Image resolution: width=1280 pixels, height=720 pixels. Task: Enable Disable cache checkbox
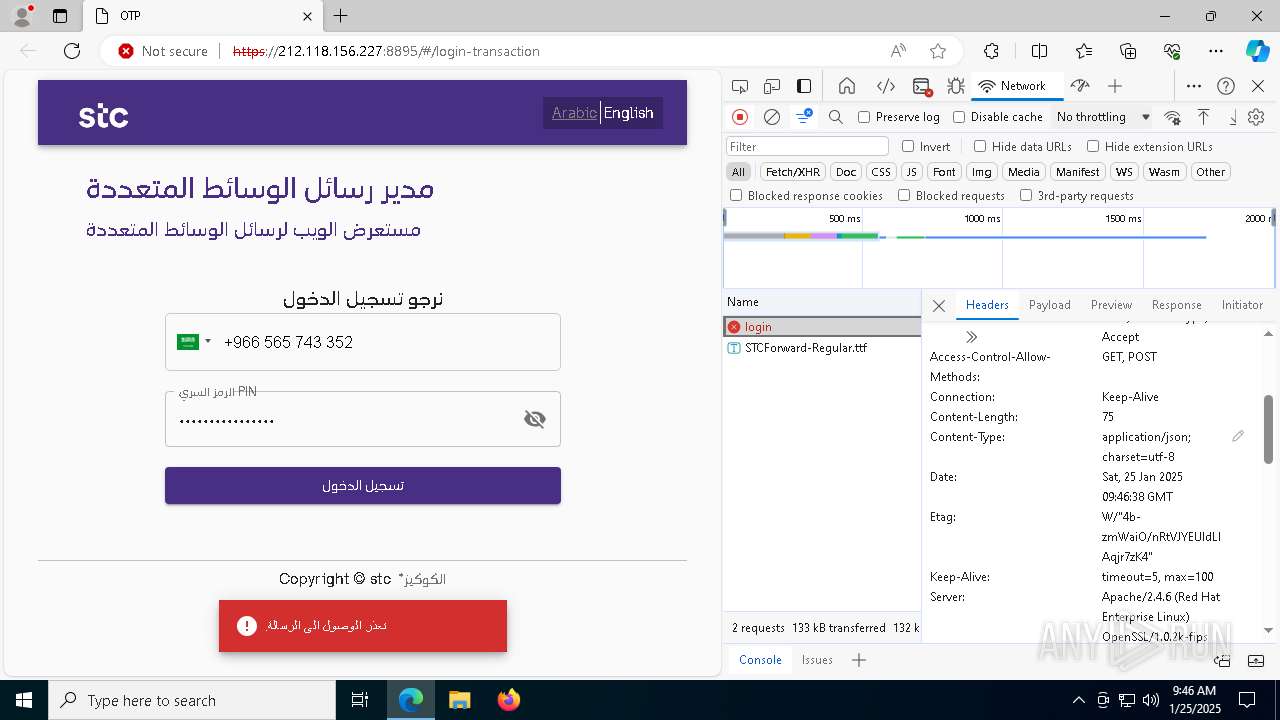point(959,117)
